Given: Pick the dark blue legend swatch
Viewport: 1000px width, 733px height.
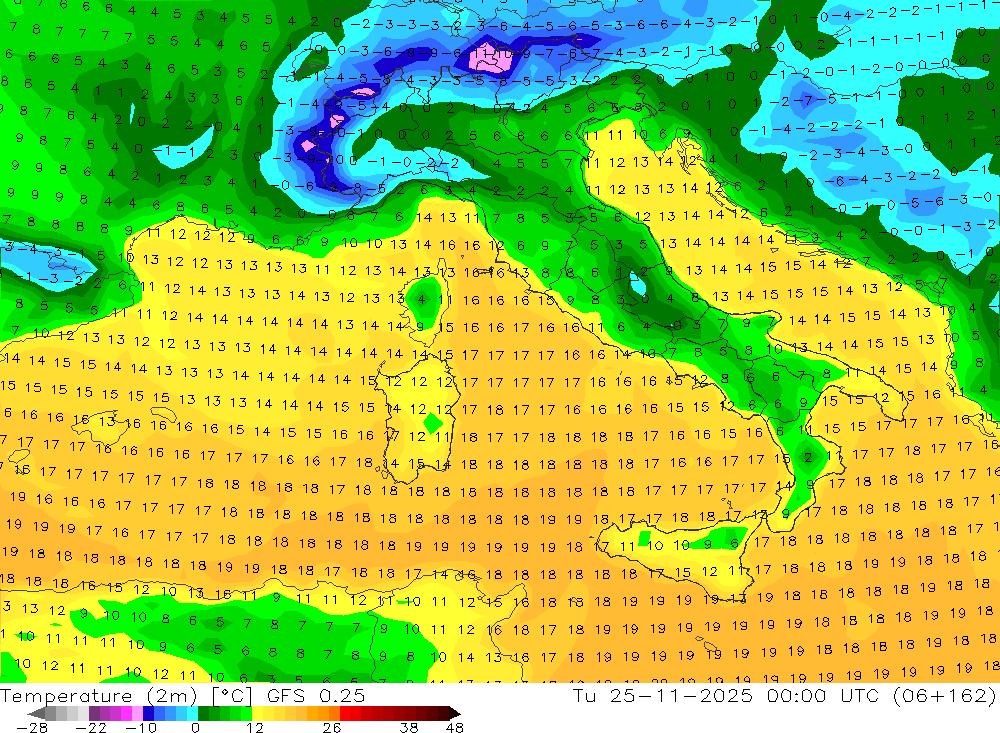Looking at the screenshot, I should pos(148,713).
